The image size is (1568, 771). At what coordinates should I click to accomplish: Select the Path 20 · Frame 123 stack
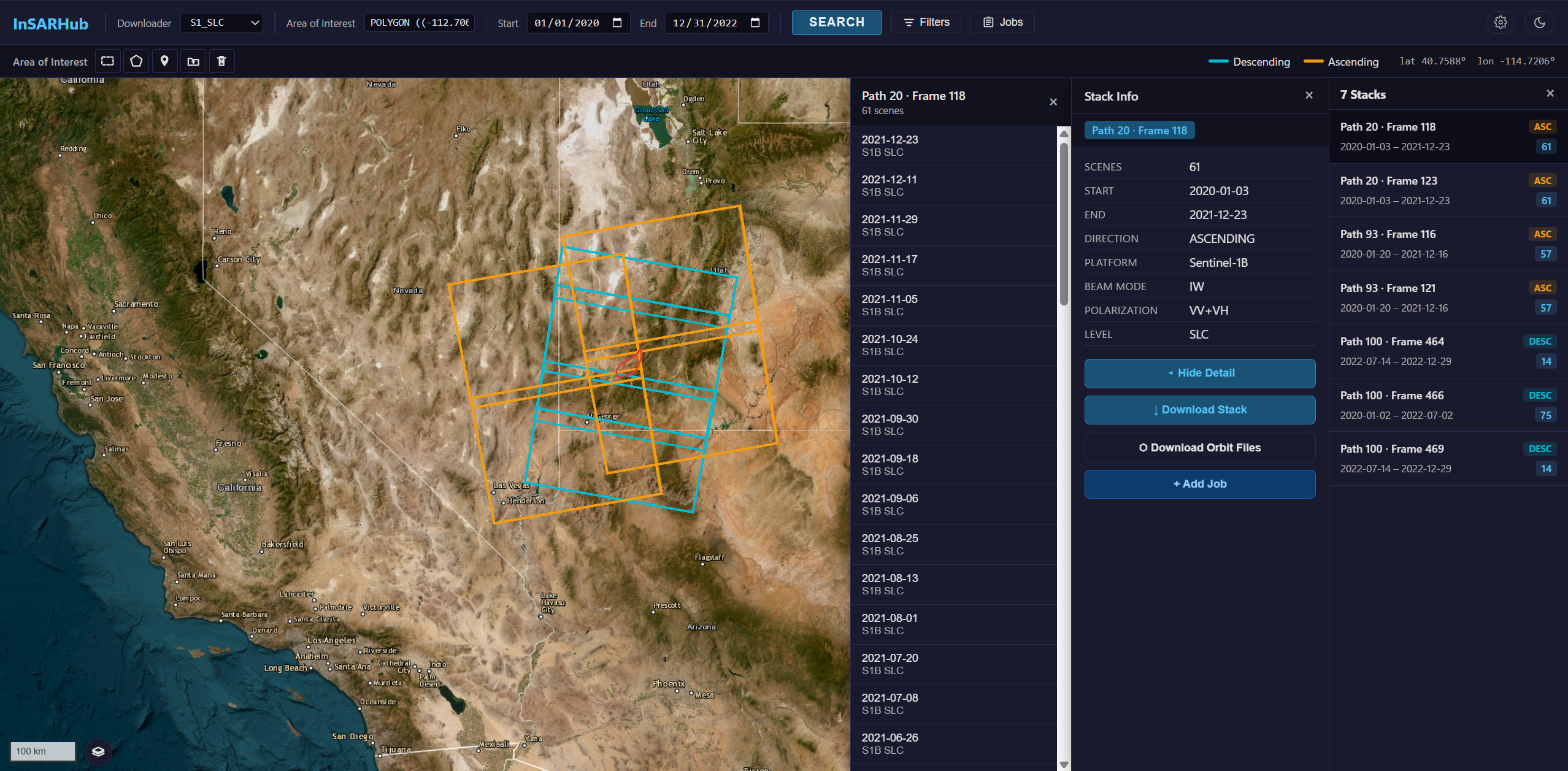[x=1448, y=190]
